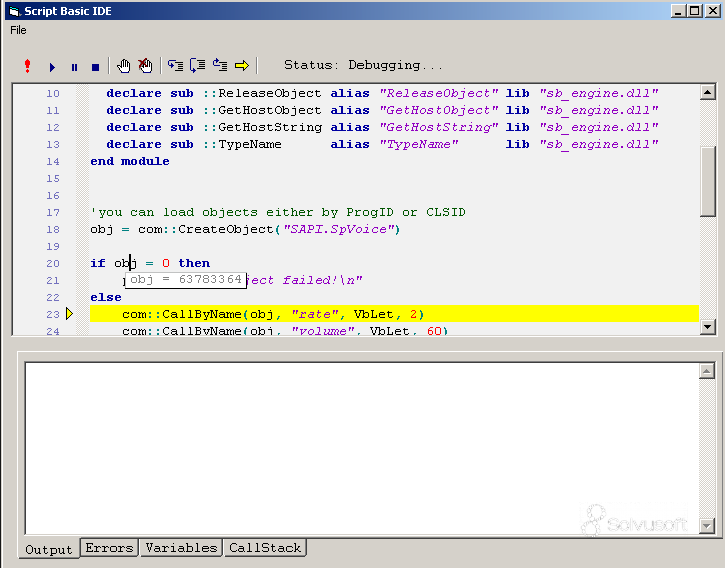Minimize the Script Basic IDE window
The height and width of the screenshot is (568, 725).
click(678, 11)
